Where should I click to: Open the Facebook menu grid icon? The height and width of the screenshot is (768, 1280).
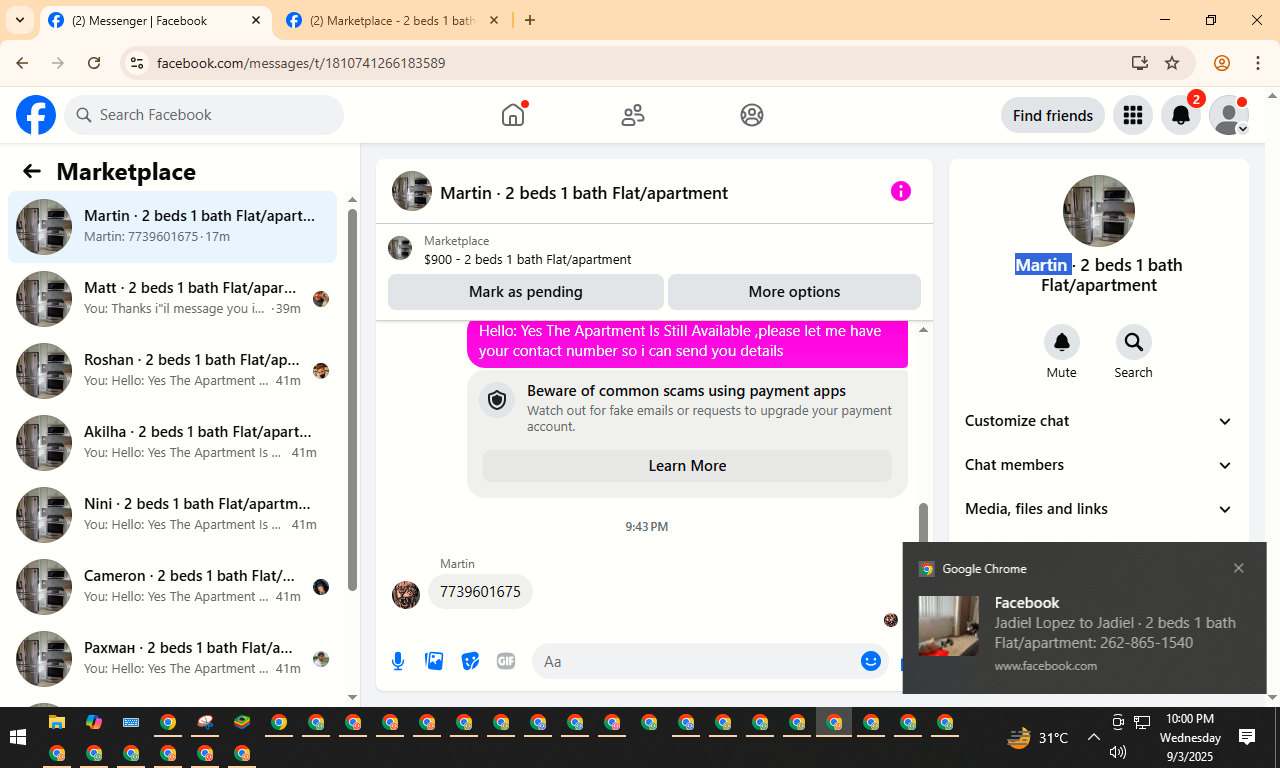click(1133, 115)
